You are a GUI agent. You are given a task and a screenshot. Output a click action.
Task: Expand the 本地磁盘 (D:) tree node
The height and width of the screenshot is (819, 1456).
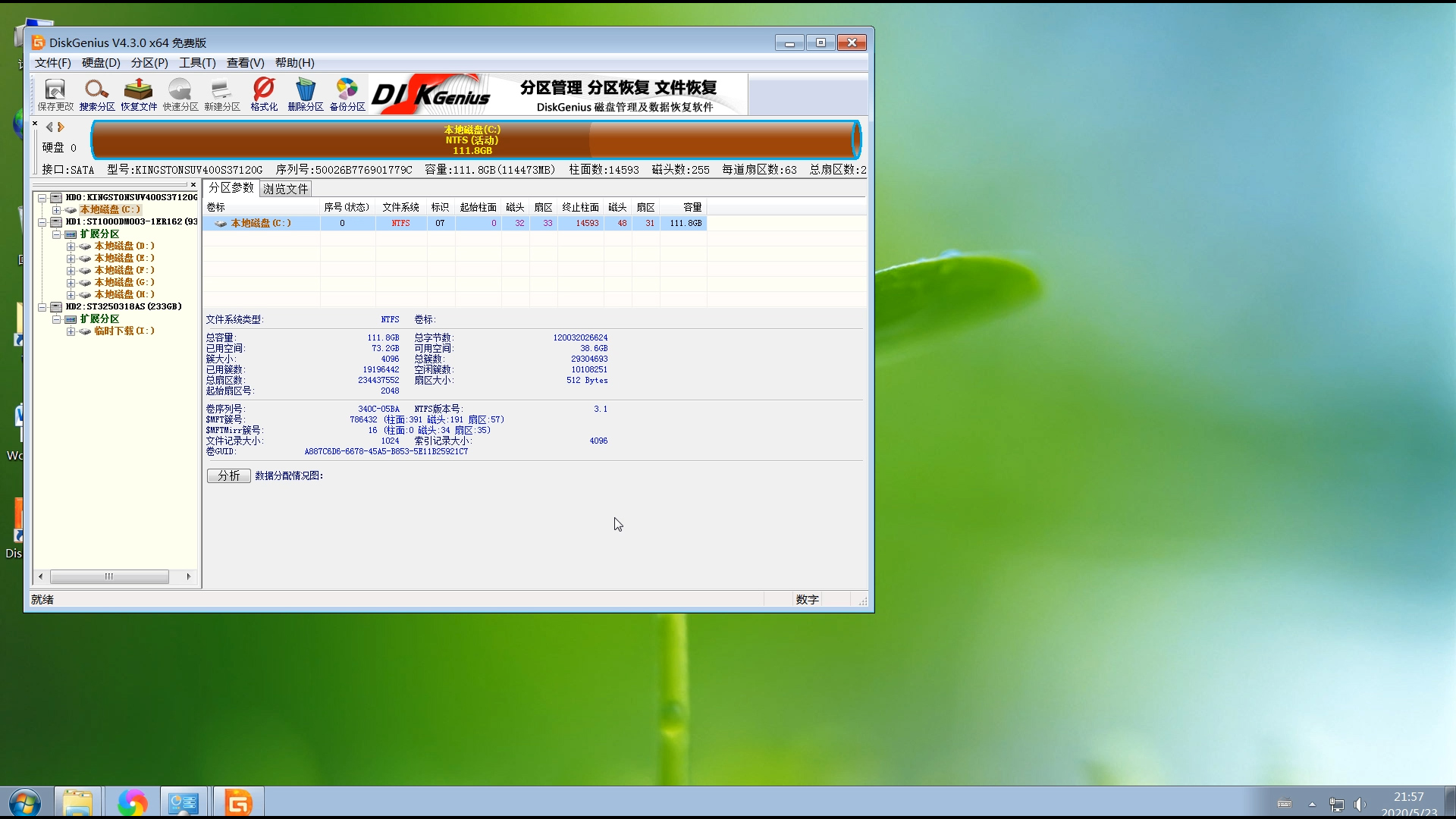click(71, 246)
